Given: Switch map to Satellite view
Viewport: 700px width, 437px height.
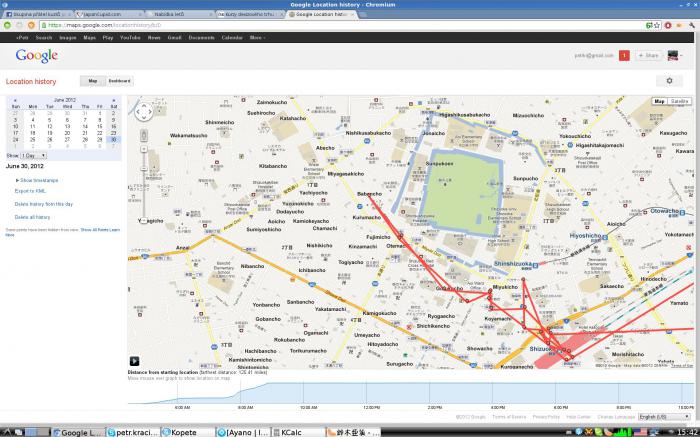Looking at the screenshot, I should pos(679,101).
